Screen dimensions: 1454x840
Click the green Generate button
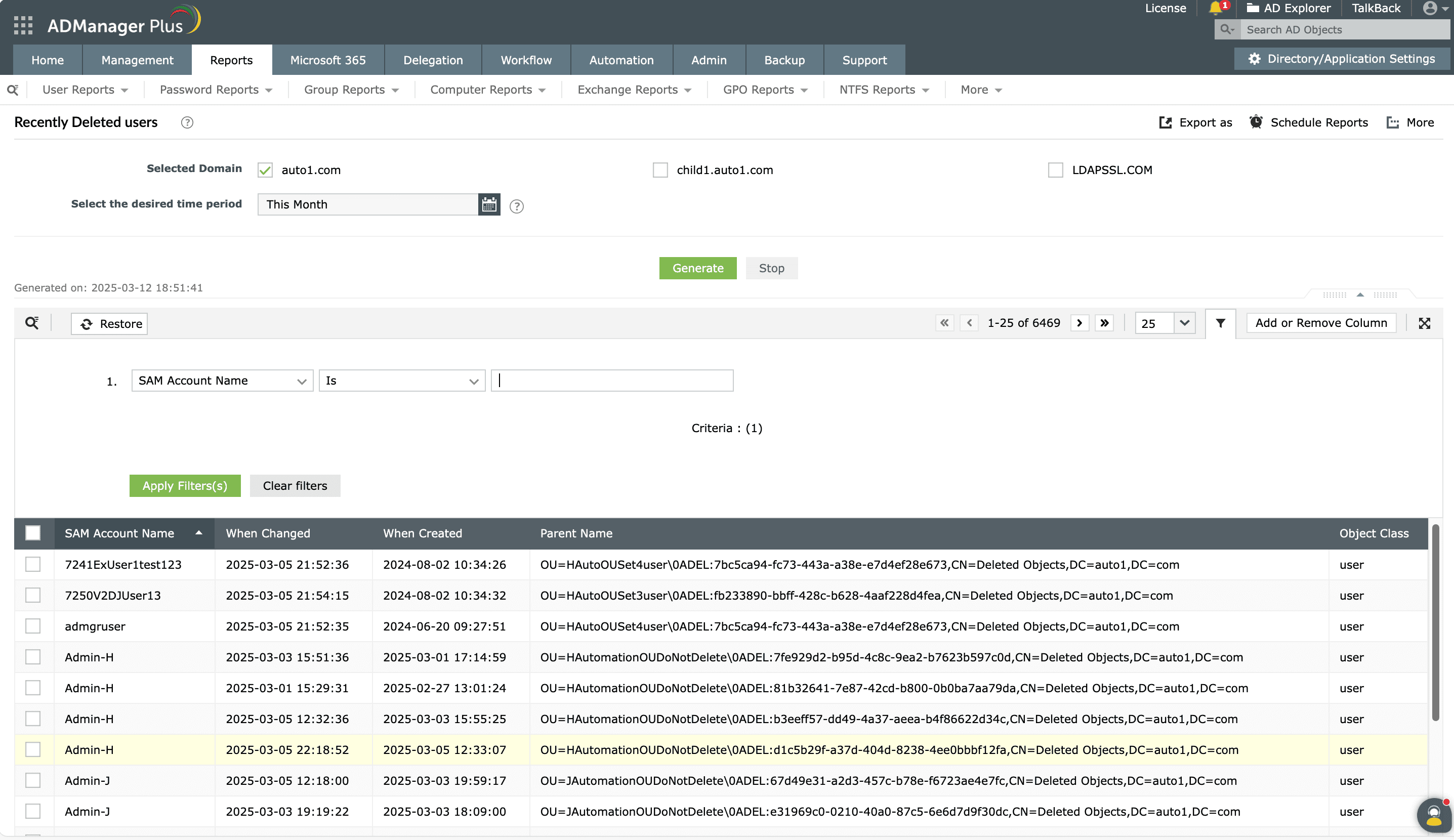(x=697, y=268)
